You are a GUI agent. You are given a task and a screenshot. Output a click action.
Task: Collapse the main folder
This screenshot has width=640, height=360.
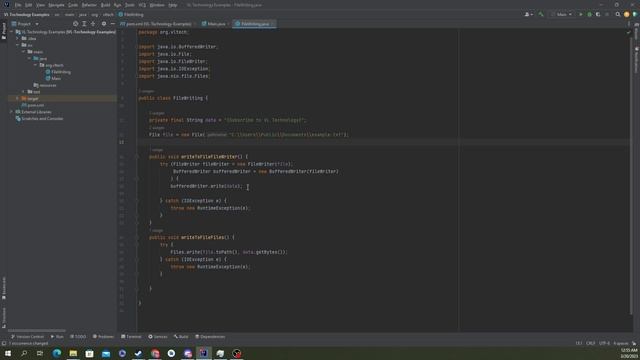coord(23,52)
